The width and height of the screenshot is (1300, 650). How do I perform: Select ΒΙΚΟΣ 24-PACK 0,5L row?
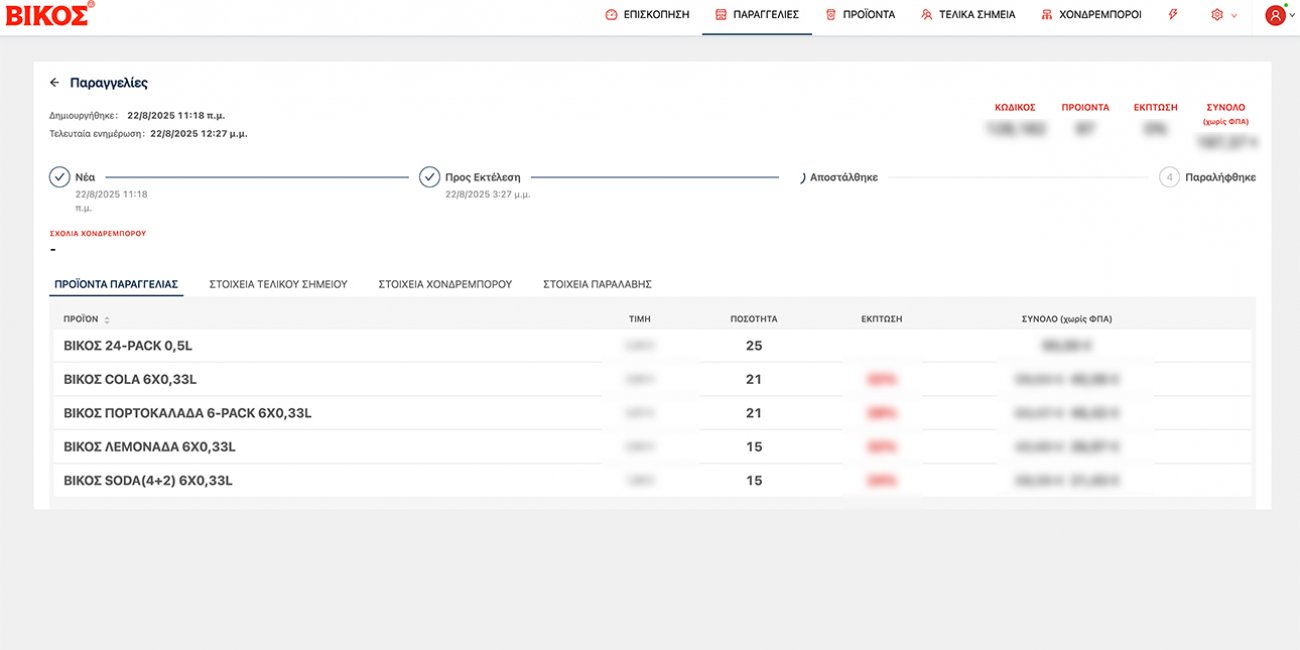(652, 346)
